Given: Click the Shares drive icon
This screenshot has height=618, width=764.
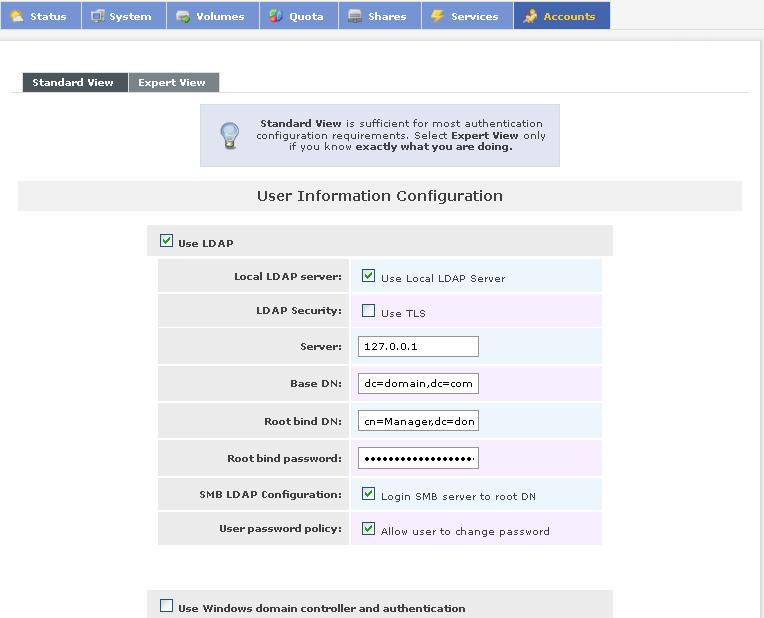Looking at the screenshot, I should [355, 16].
